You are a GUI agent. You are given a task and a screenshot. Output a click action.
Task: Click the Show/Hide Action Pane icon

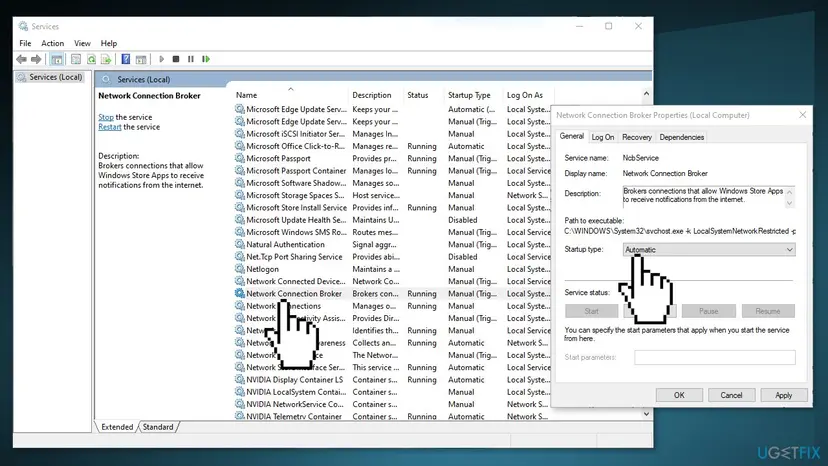point(141,59)
